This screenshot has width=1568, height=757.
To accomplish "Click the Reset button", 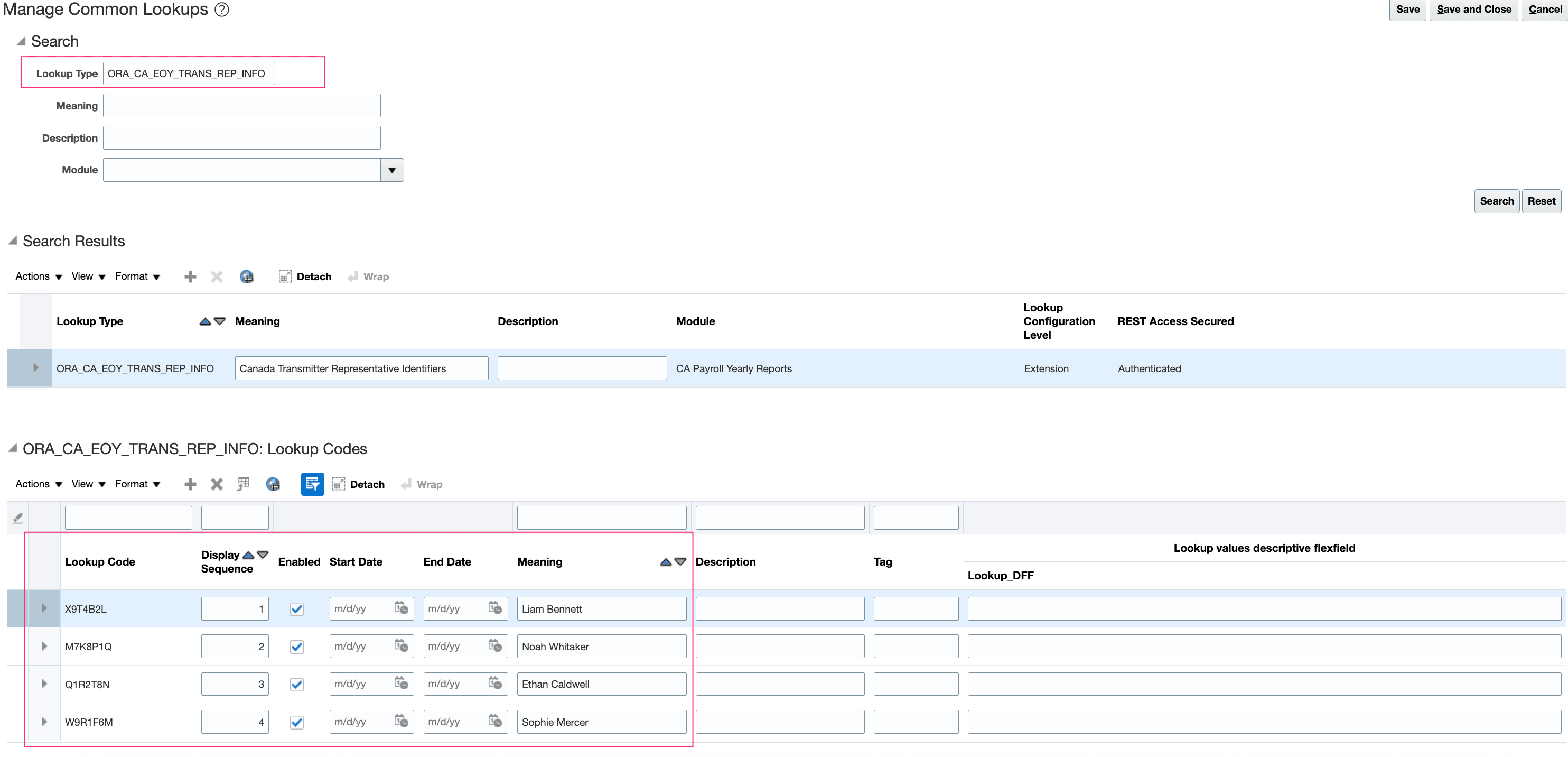I will (x=1541, y=201).
